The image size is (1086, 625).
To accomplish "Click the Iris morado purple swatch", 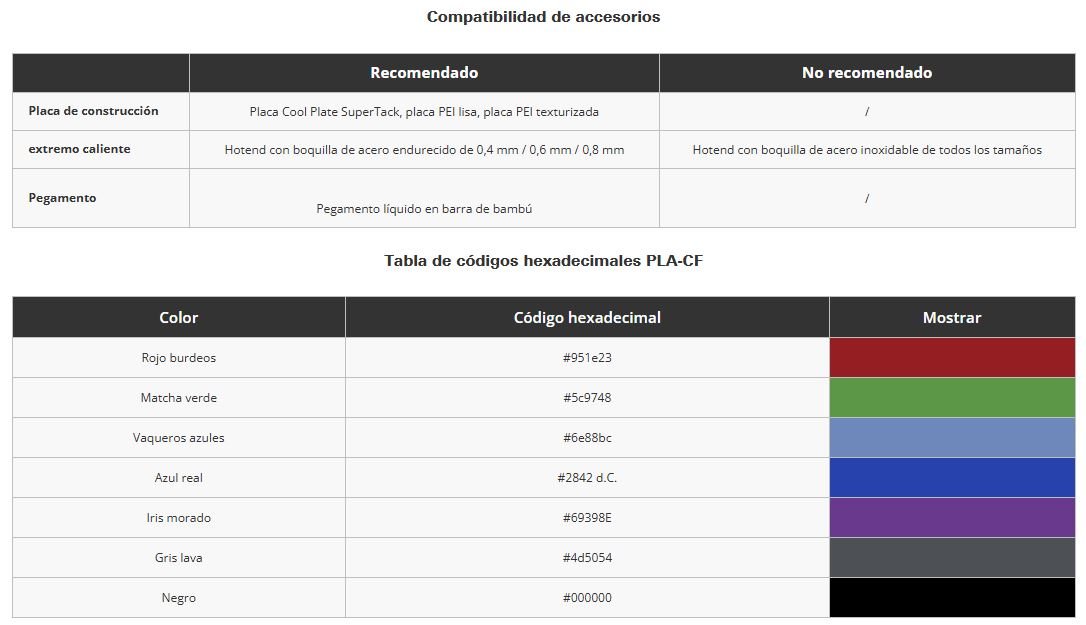I will (952, 518).
